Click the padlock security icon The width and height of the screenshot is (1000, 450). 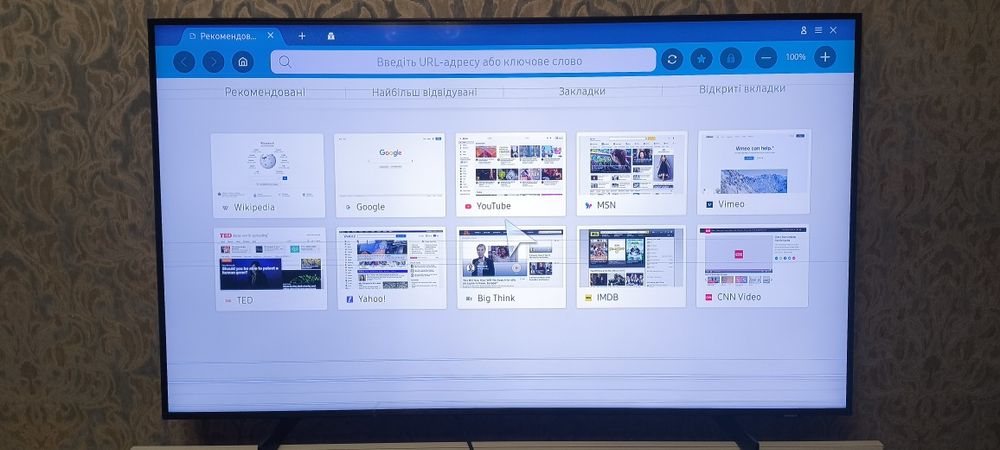pos(730,58)
